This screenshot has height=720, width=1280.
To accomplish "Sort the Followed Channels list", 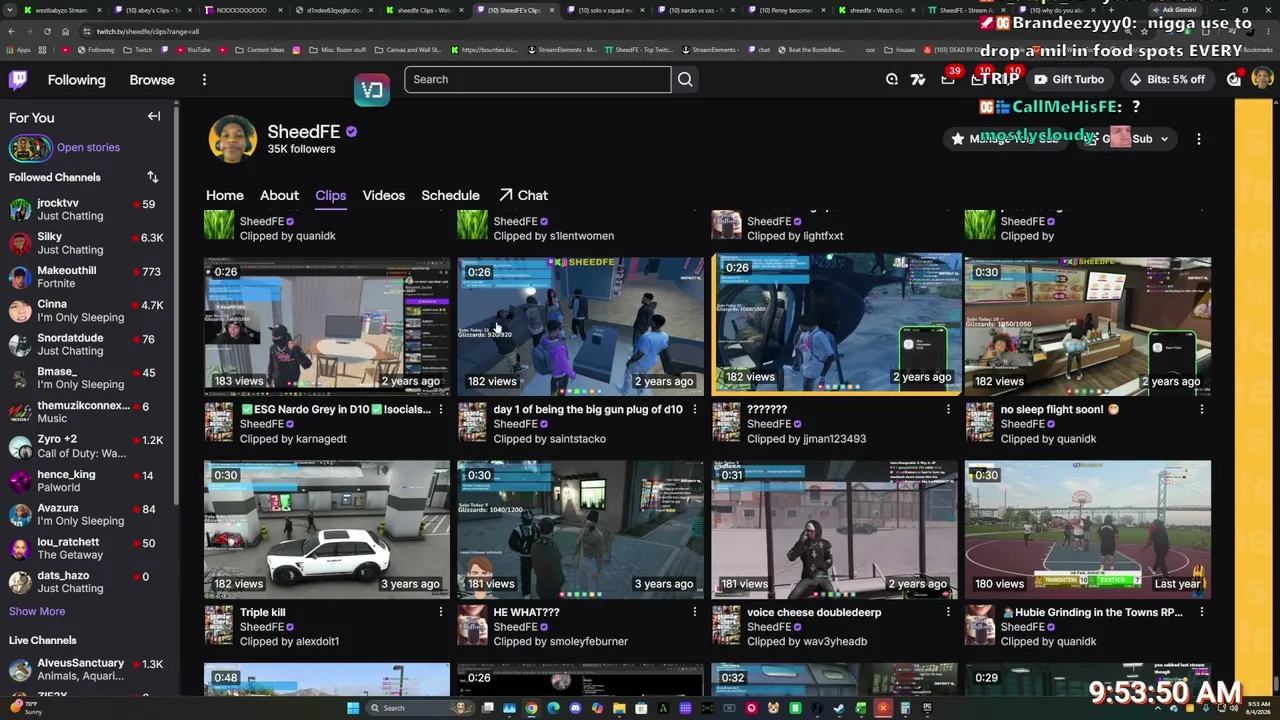I will (x=153, y=177).
